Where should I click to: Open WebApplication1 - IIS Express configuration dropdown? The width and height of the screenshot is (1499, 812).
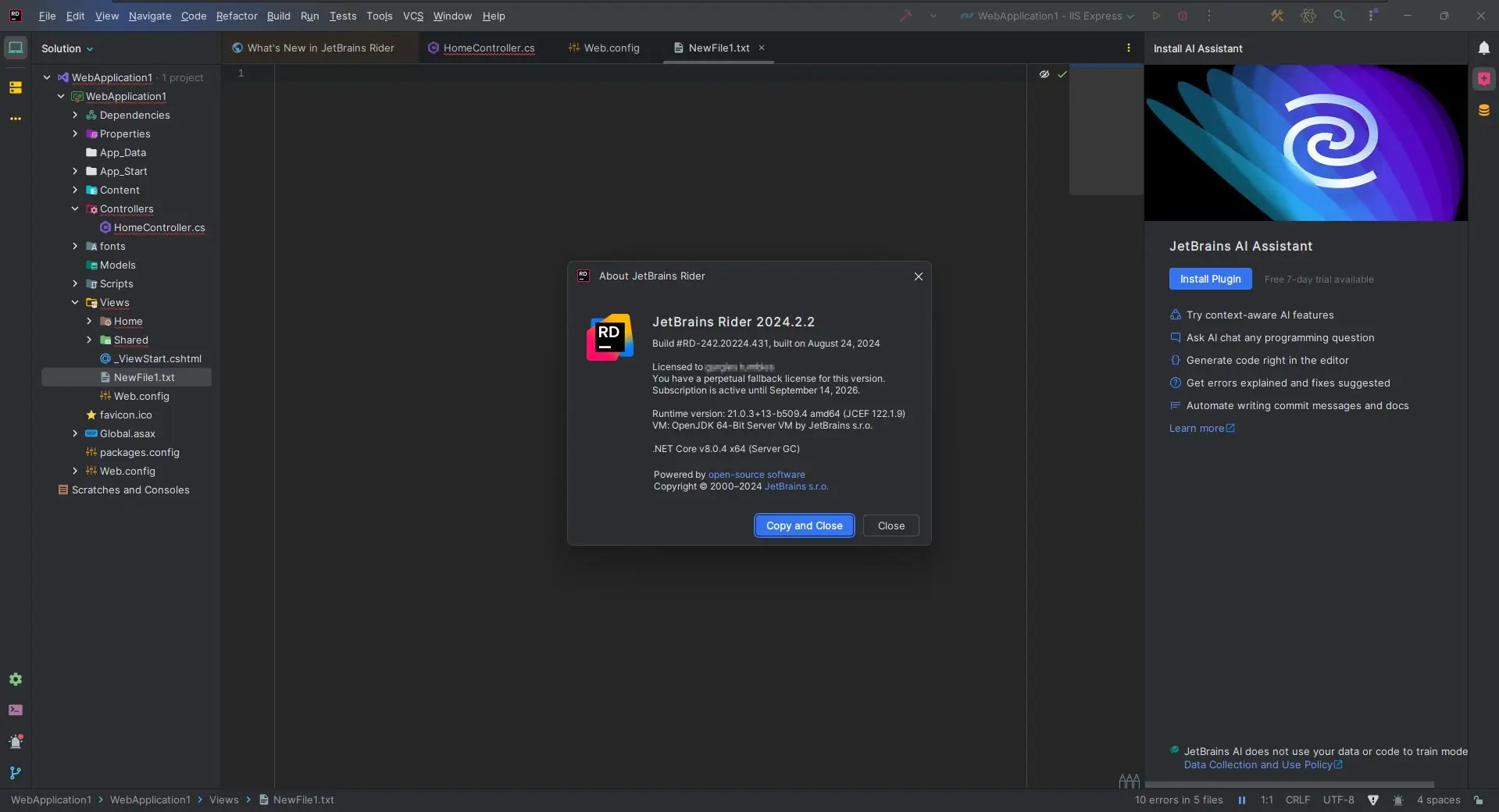coord(1047,16)
